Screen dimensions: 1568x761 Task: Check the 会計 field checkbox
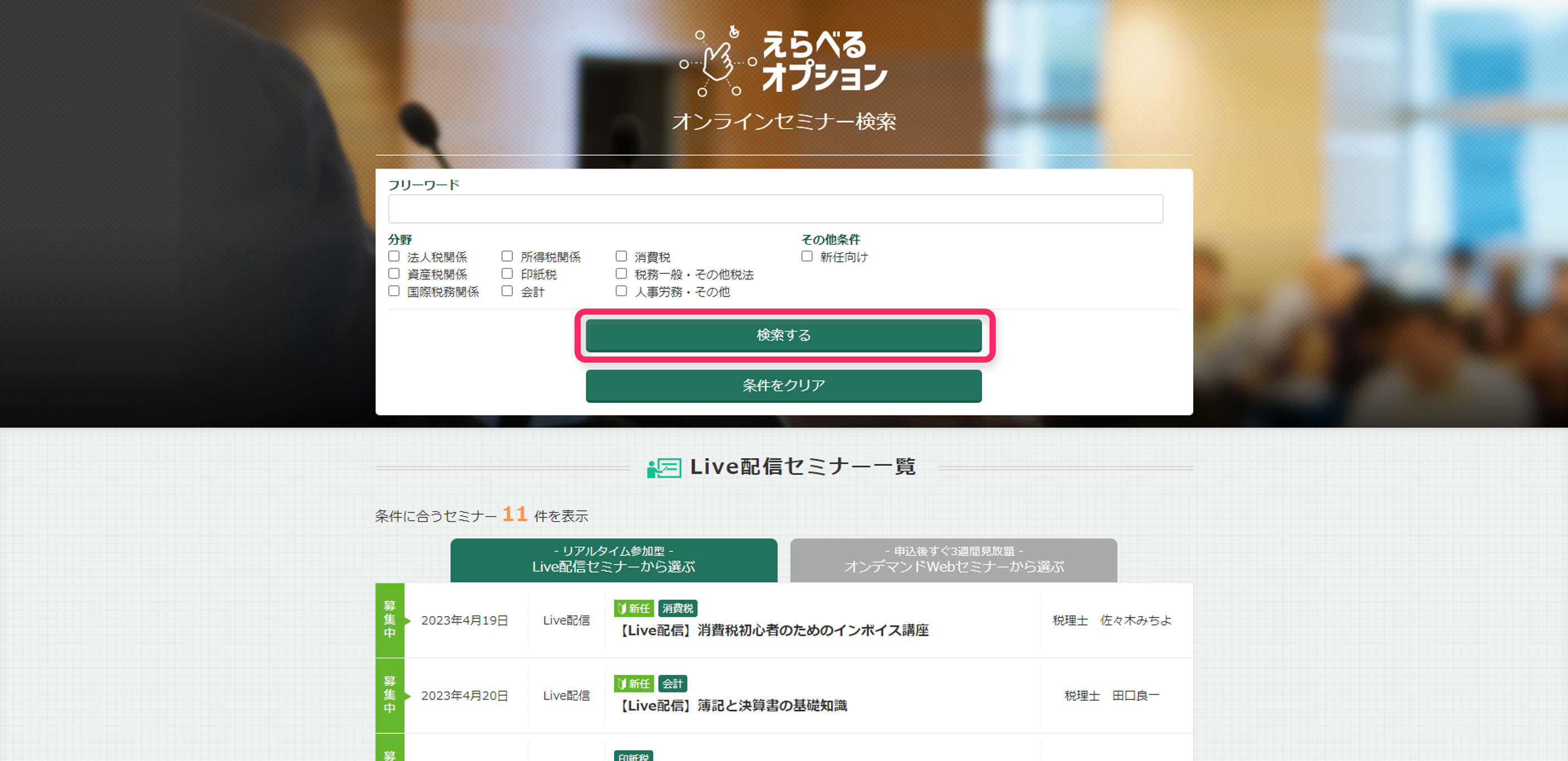click(x=507, y=291)
